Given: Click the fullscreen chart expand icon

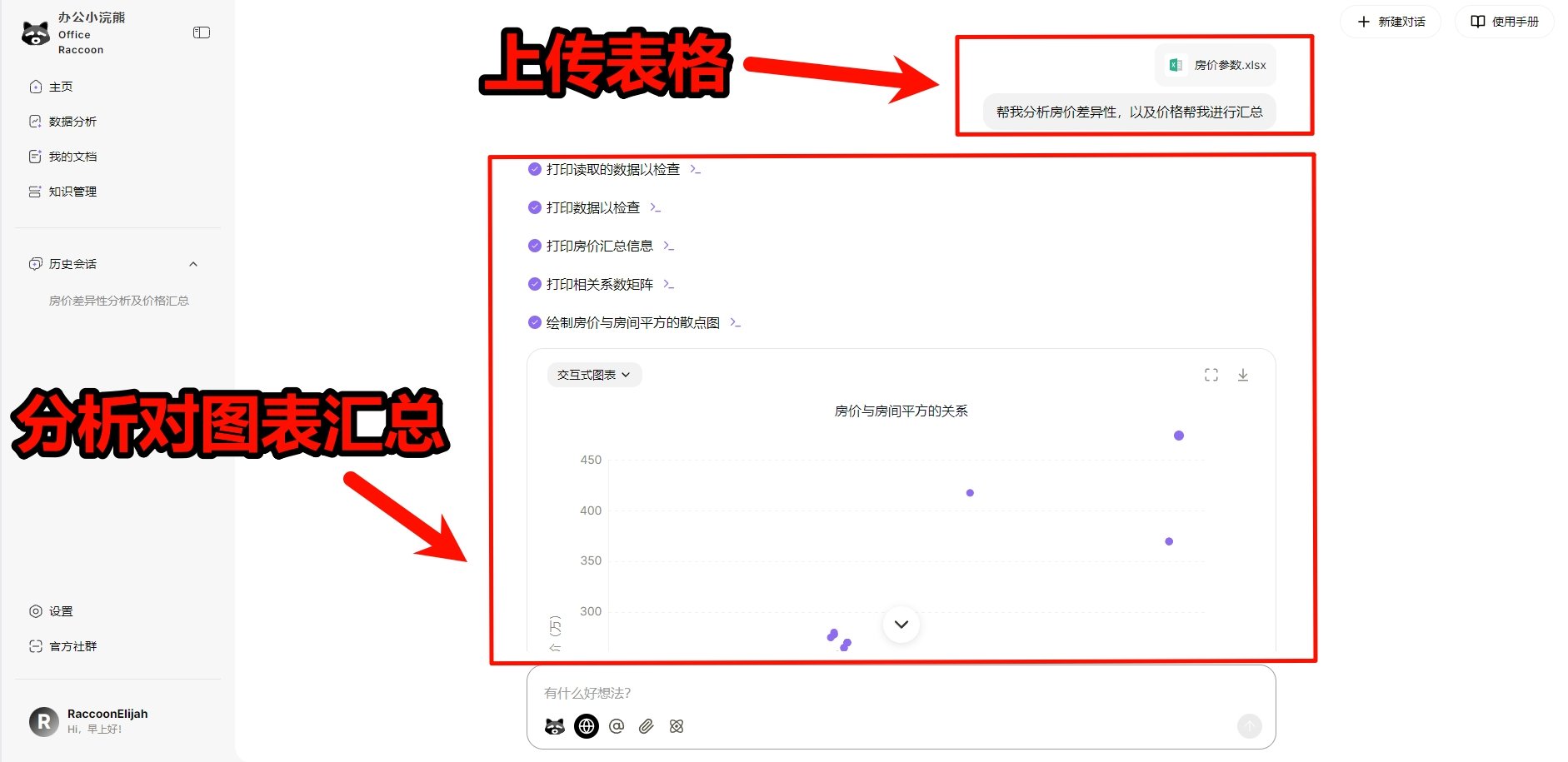Looking at the screenshot, I should (1211, 375).
